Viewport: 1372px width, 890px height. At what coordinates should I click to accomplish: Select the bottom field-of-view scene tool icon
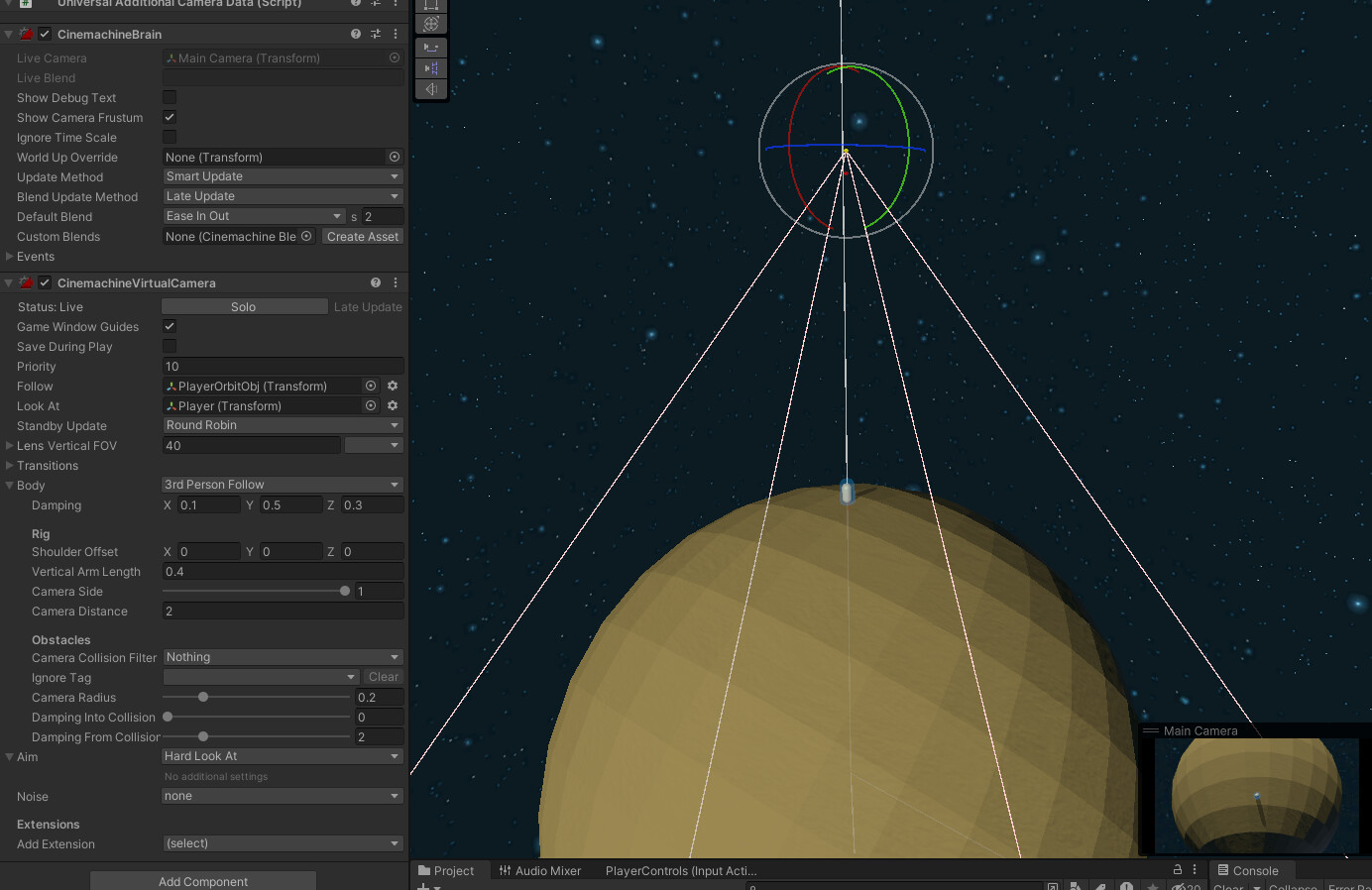point(431,89)
